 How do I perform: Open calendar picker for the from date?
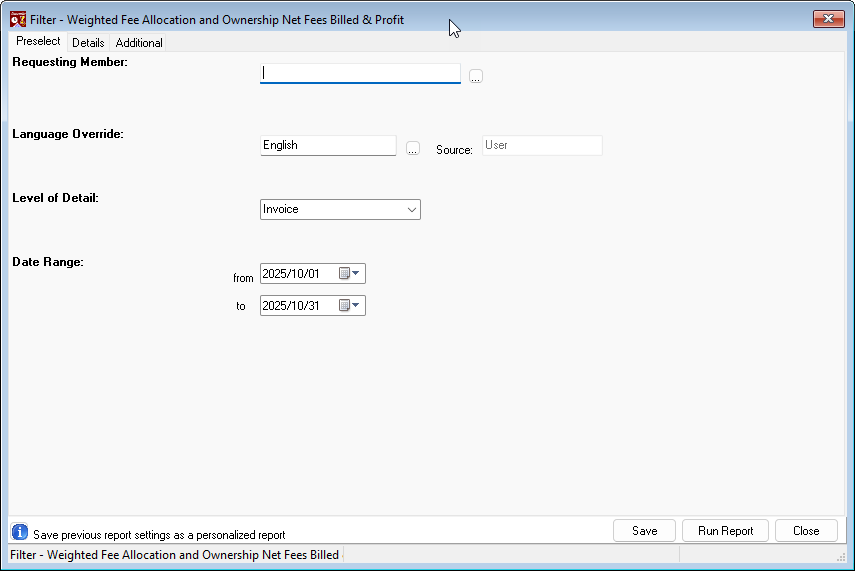coord(350,273)
